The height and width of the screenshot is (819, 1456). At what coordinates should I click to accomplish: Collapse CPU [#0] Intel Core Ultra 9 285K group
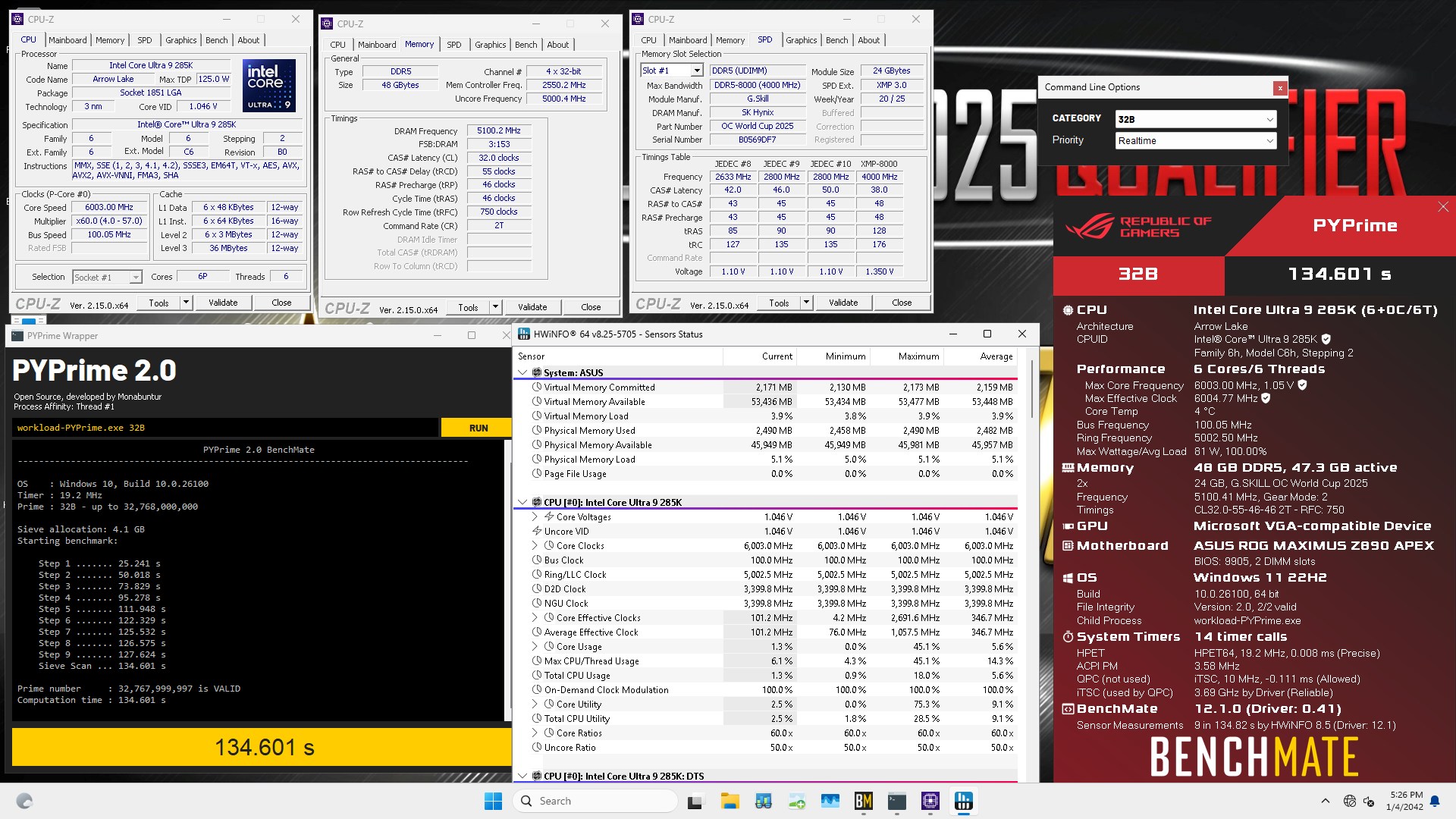click(x=522, y=503)
